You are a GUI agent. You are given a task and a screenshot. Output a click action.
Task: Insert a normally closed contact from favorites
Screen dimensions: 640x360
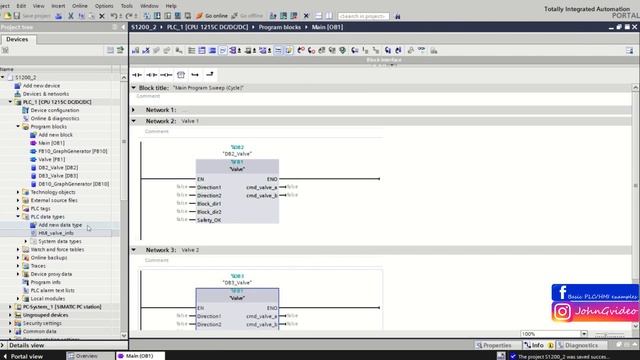point(152,75)
